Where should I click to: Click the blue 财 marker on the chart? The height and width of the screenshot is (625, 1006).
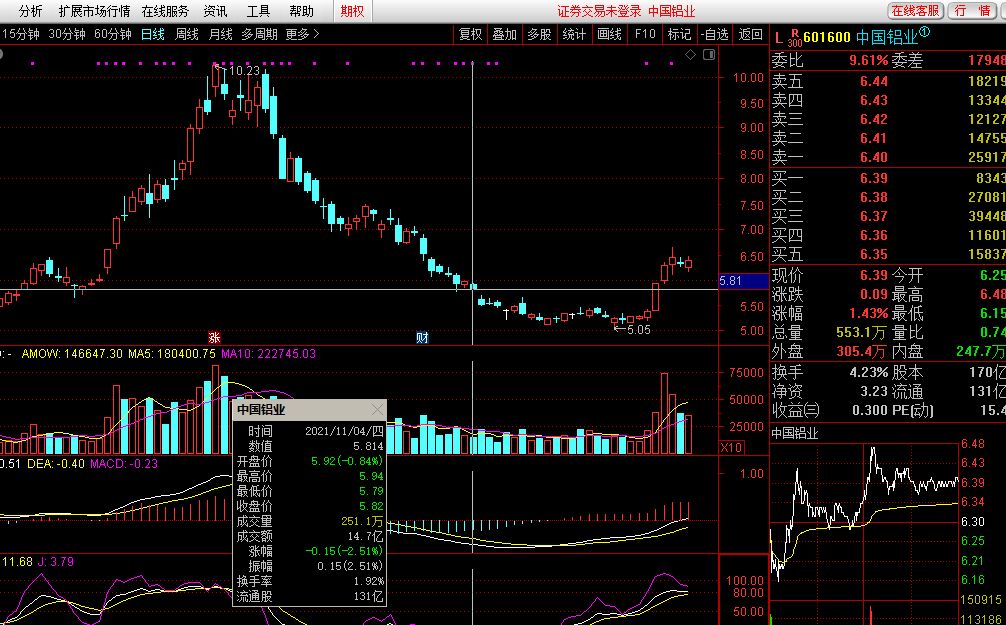click(422, 338)
